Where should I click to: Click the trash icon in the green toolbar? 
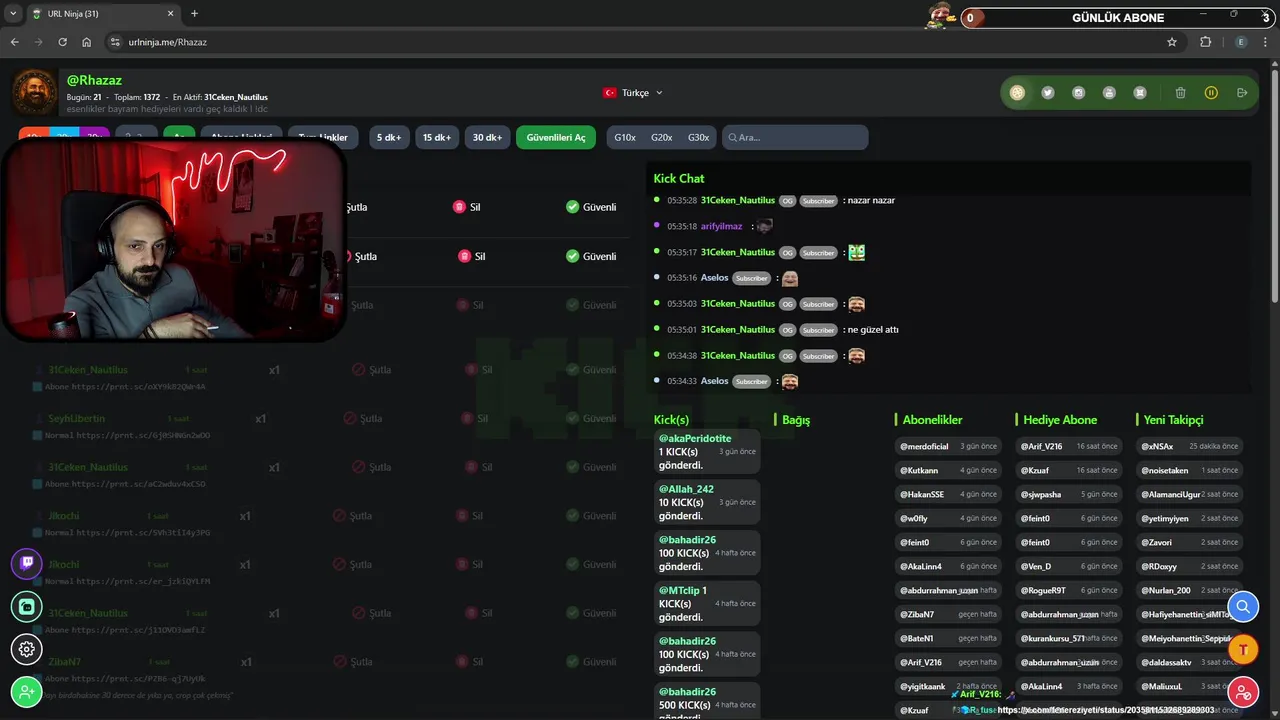[1180, 93]
